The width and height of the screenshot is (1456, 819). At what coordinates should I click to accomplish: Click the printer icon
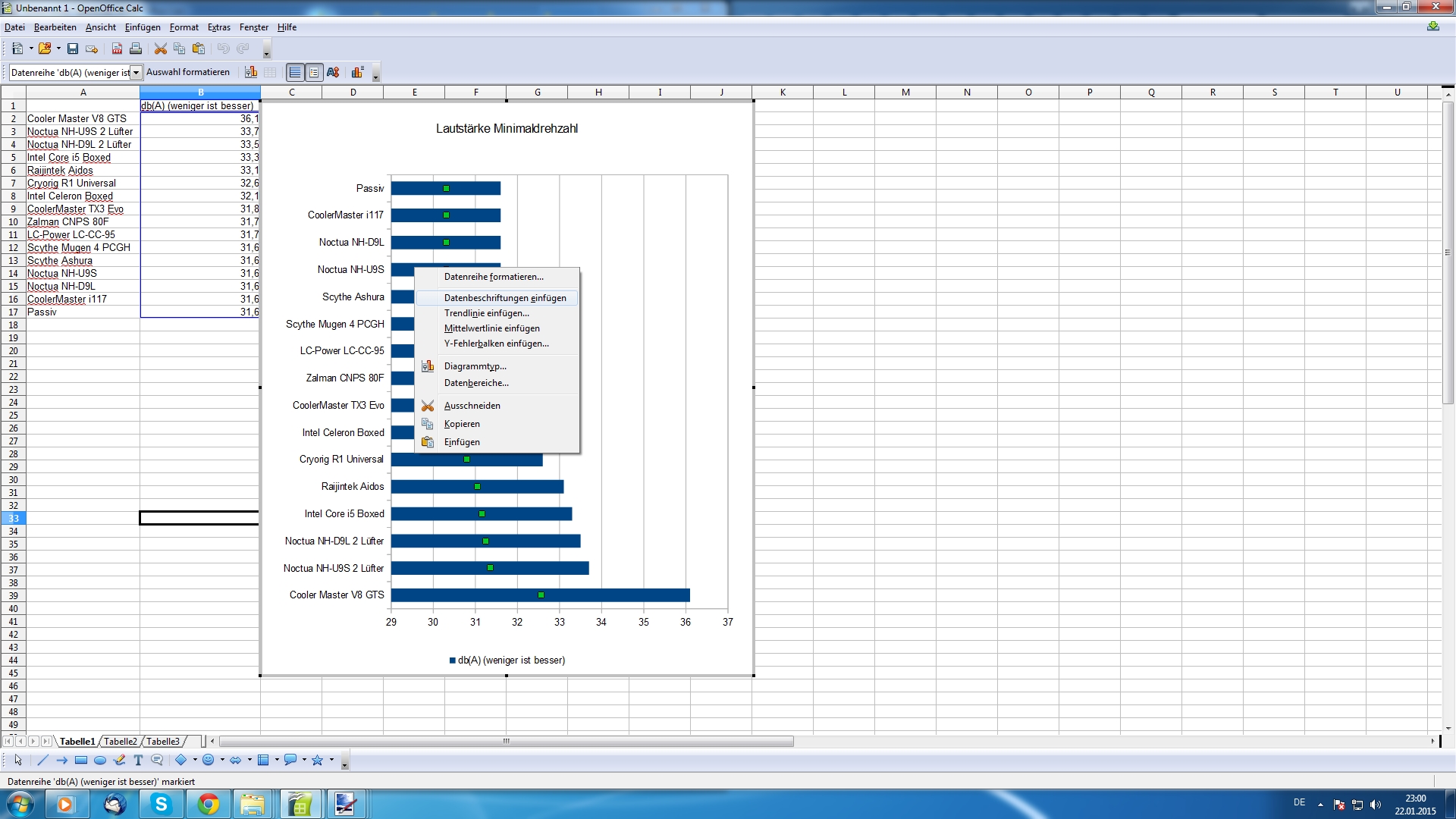(x=136, y=49)
